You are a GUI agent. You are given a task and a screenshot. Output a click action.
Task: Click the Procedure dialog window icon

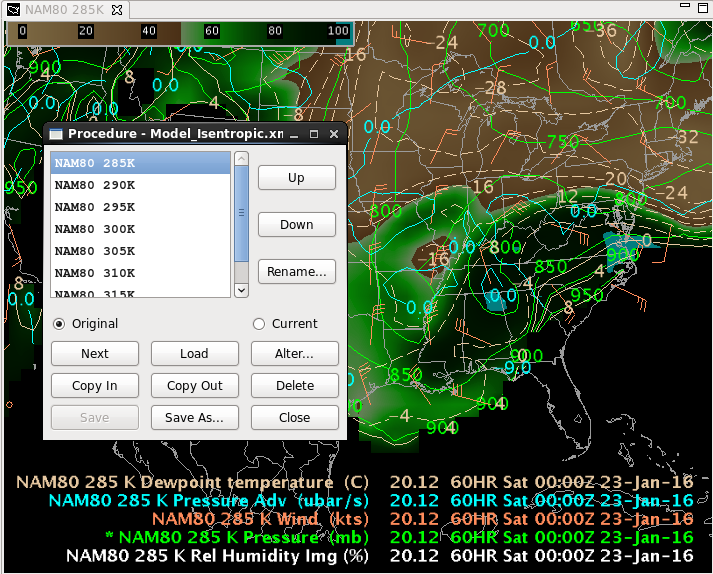[55, 134]
